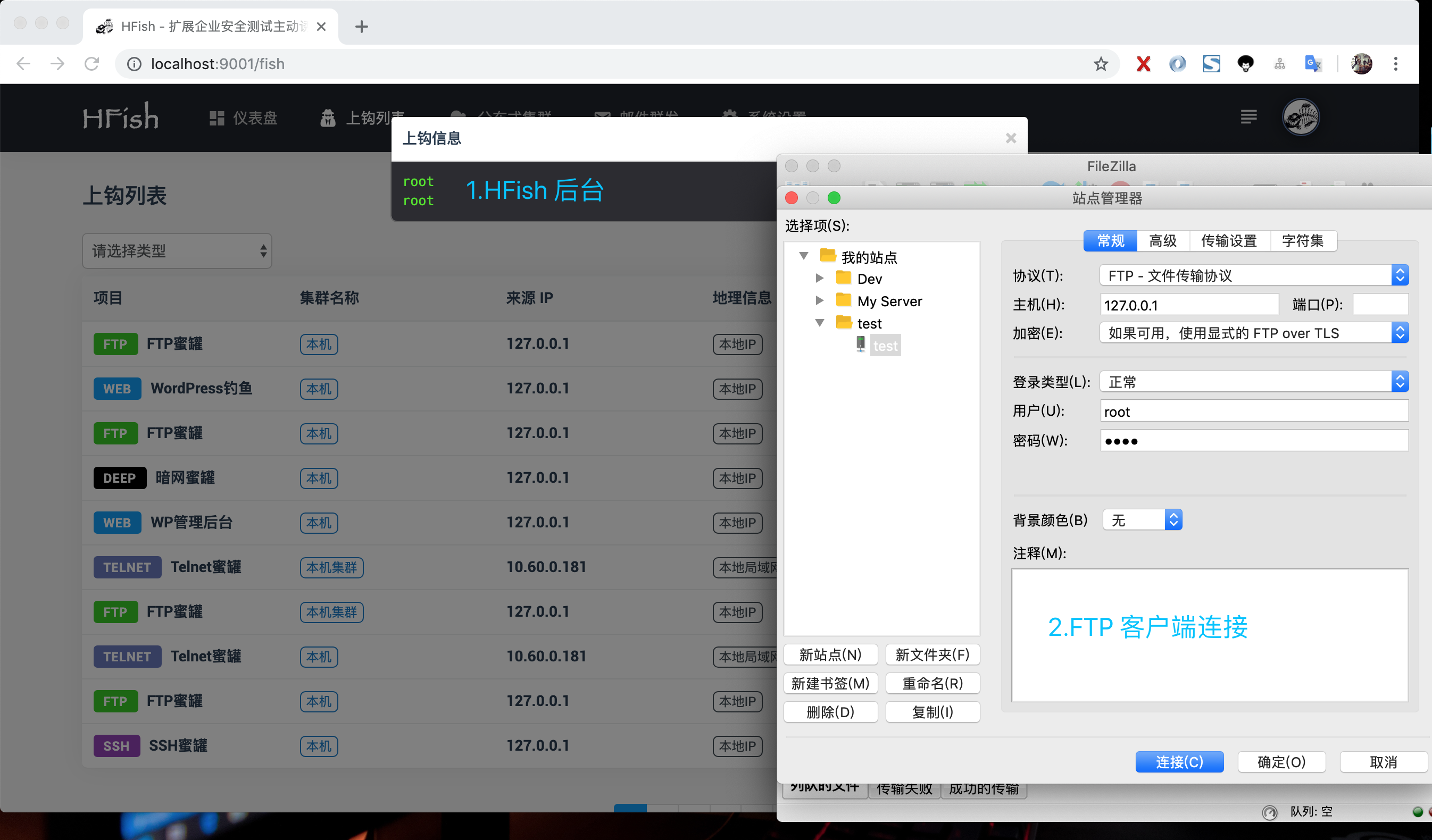Expand the Dev folder in site tree

tap(819, 278)
